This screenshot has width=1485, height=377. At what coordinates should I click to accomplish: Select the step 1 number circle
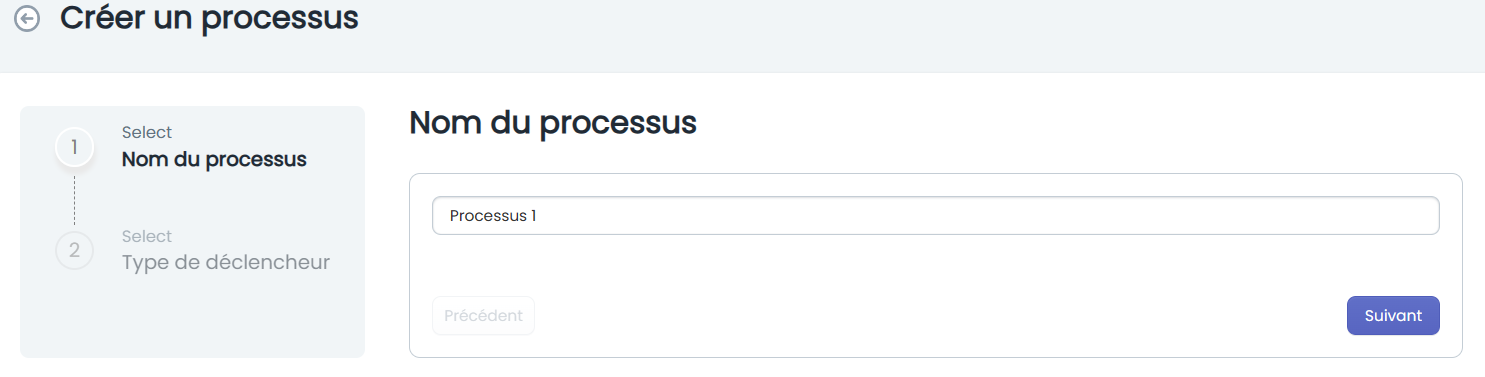click(74, 148)
